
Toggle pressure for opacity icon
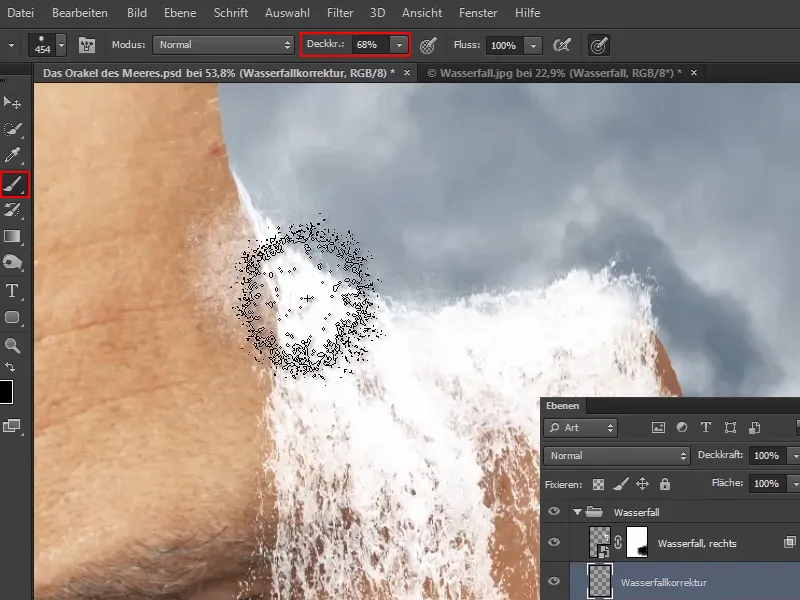point(428,45)
